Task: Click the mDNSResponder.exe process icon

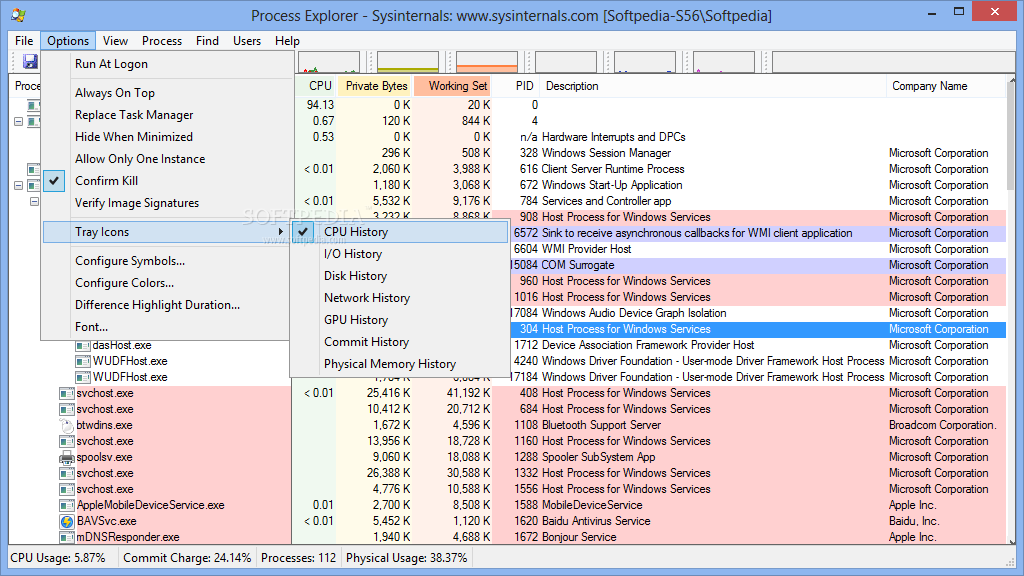Action: 67,537
